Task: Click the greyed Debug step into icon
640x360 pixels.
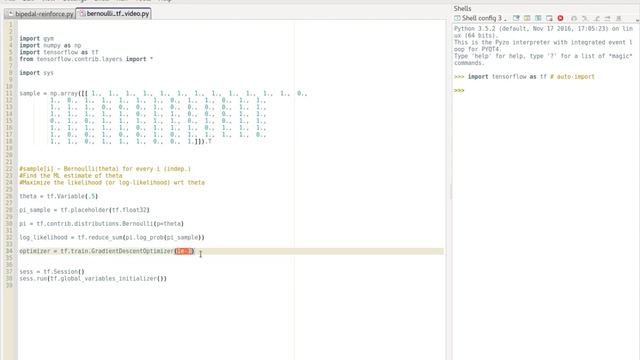Action: (596, 18)
